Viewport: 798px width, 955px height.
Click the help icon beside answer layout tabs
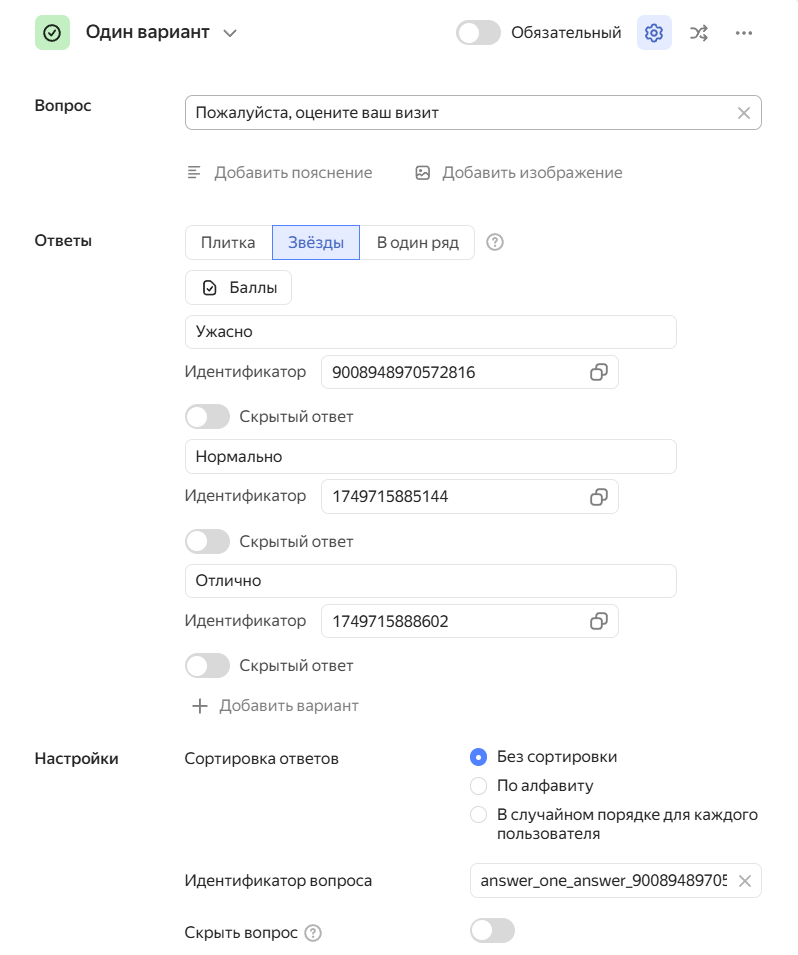click(494, 242)
